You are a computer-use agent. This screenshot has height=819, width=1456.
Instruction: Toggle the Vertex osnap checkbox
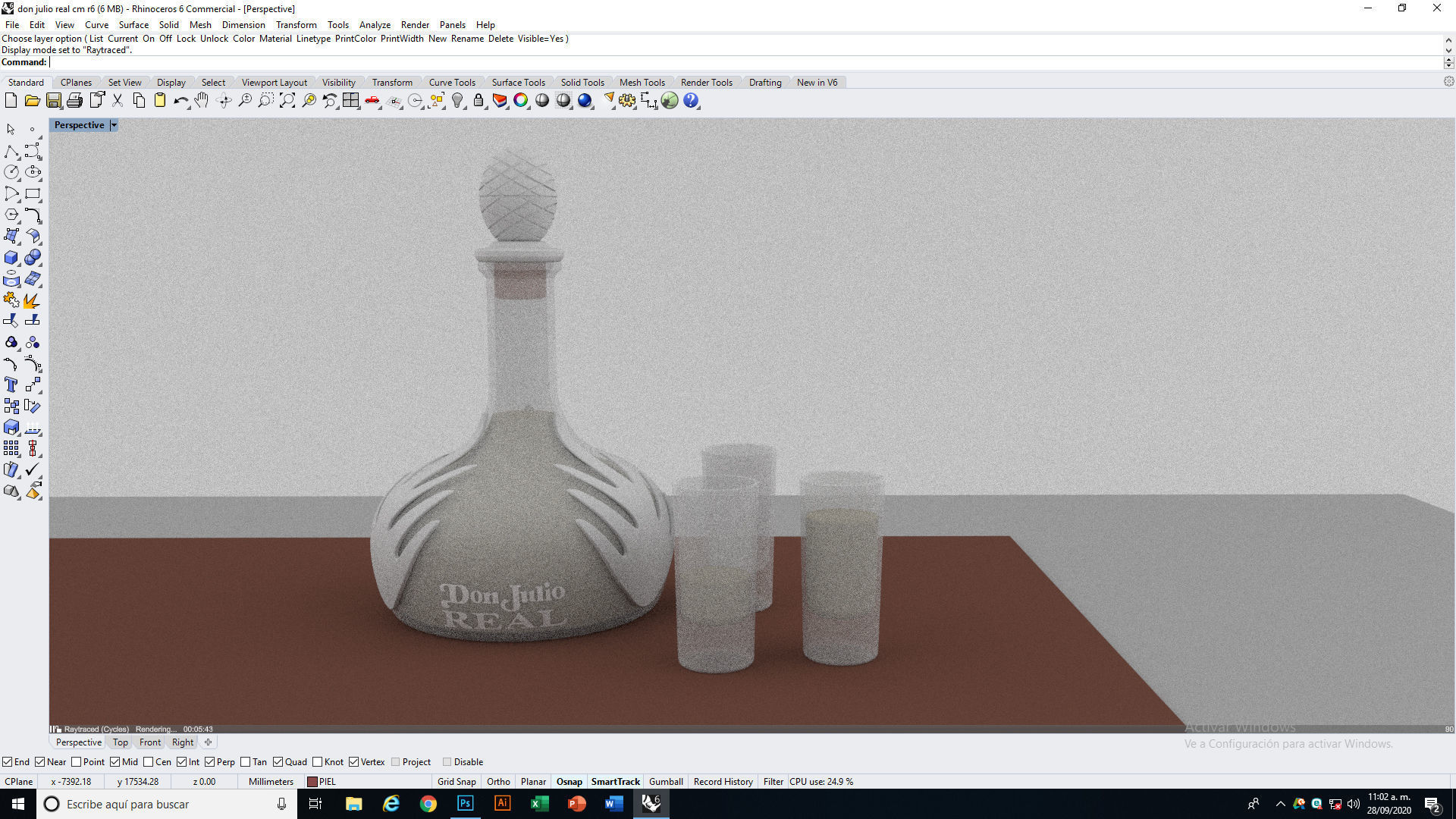pyautogui.click(x=353, y=762)
